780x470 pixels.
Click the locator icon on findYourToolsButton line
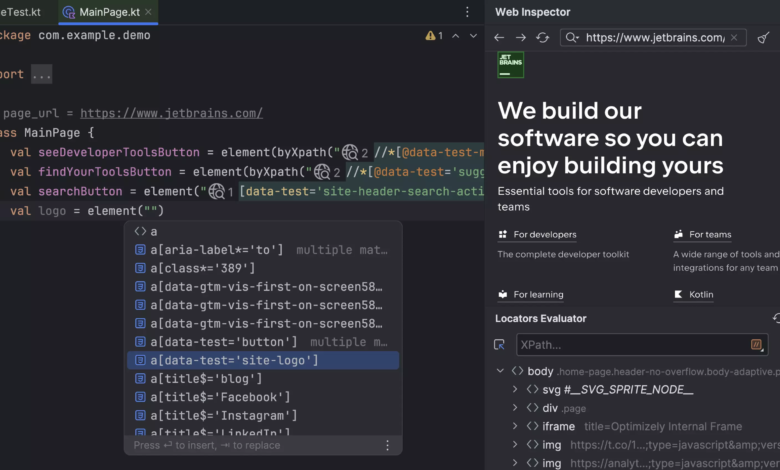(x=322, y=172)
